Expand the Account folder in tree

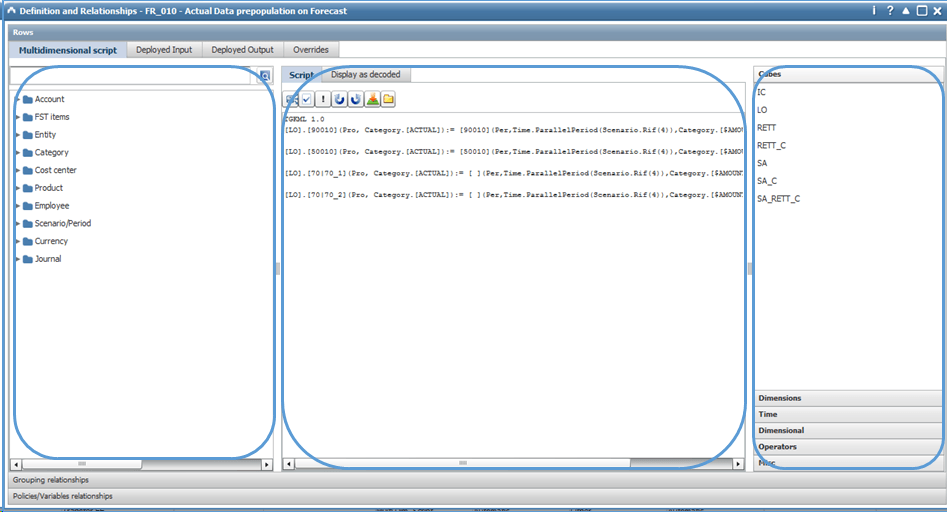click(x=18, y=99)
